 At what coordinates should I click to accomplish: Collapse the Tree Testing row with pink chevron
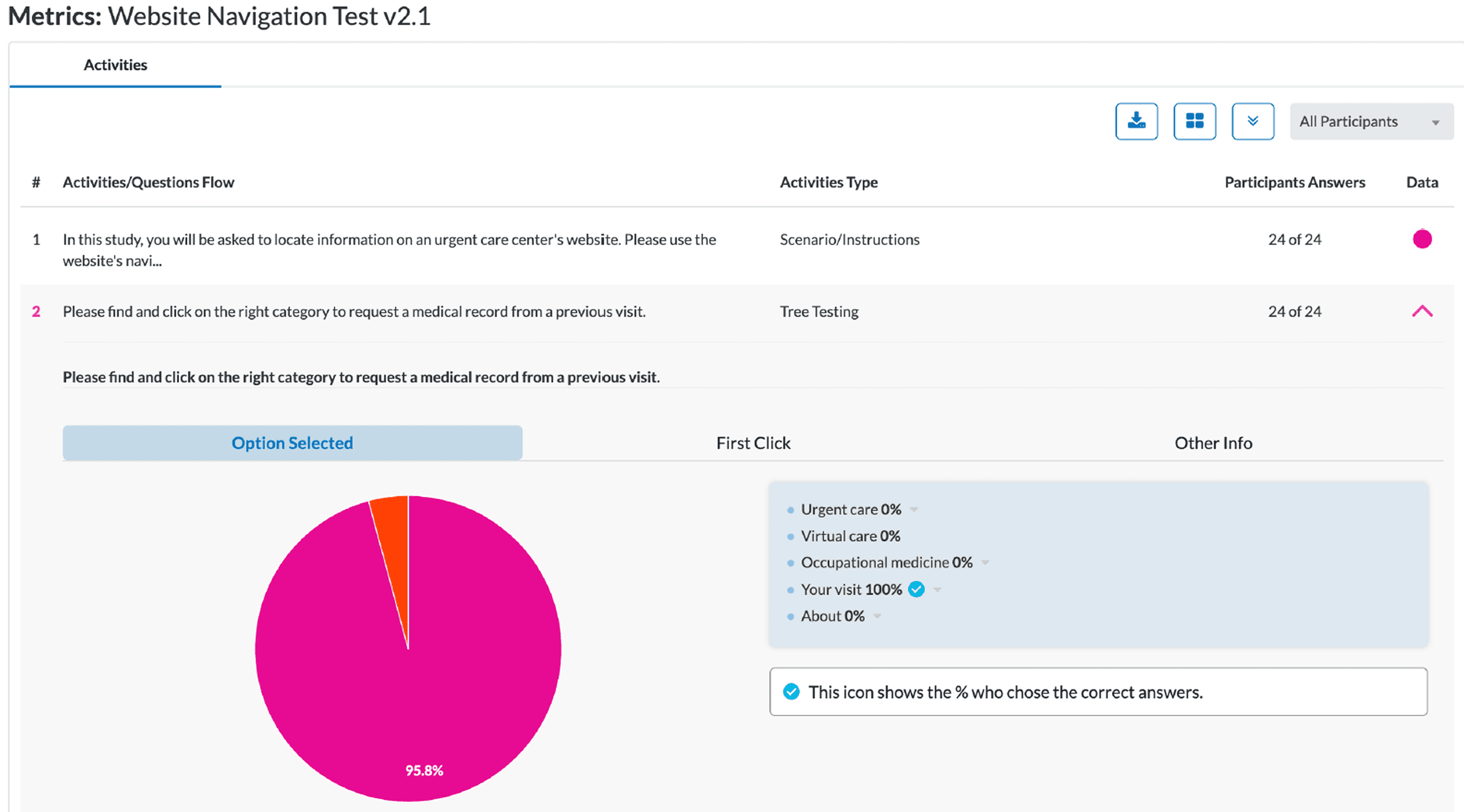1422,311
